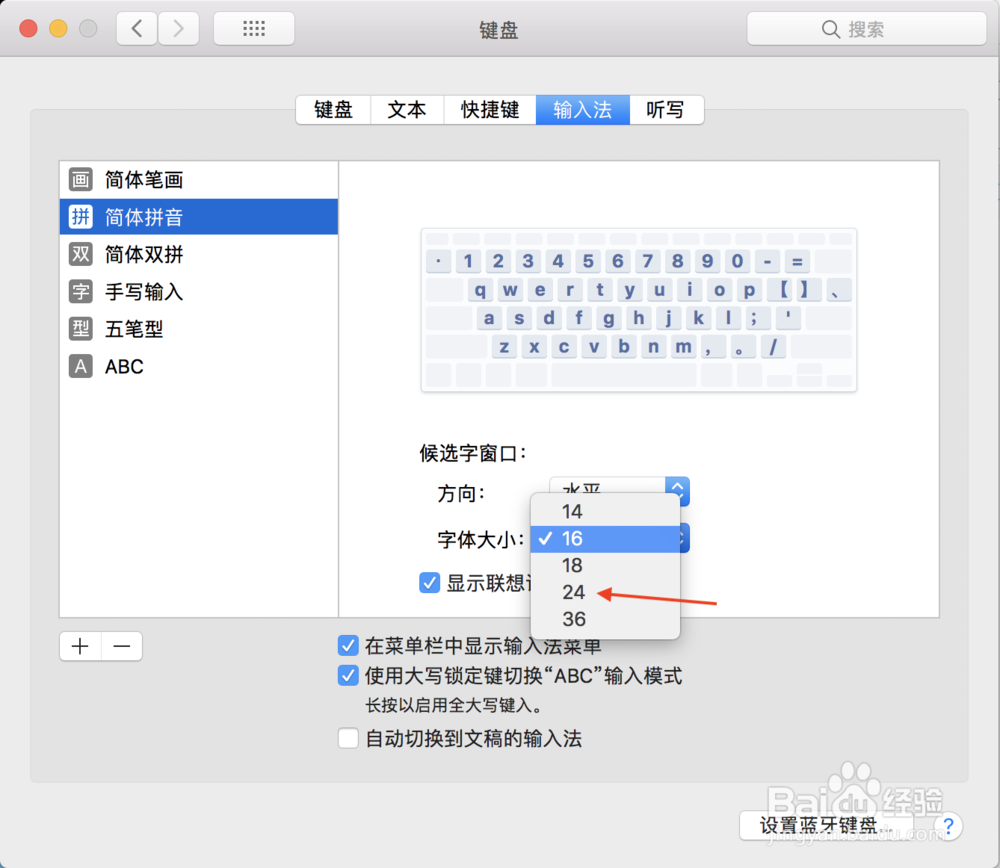Viewport: 1000px width, 868px height.
Task: Click the search field
Action: coord(866,29)
